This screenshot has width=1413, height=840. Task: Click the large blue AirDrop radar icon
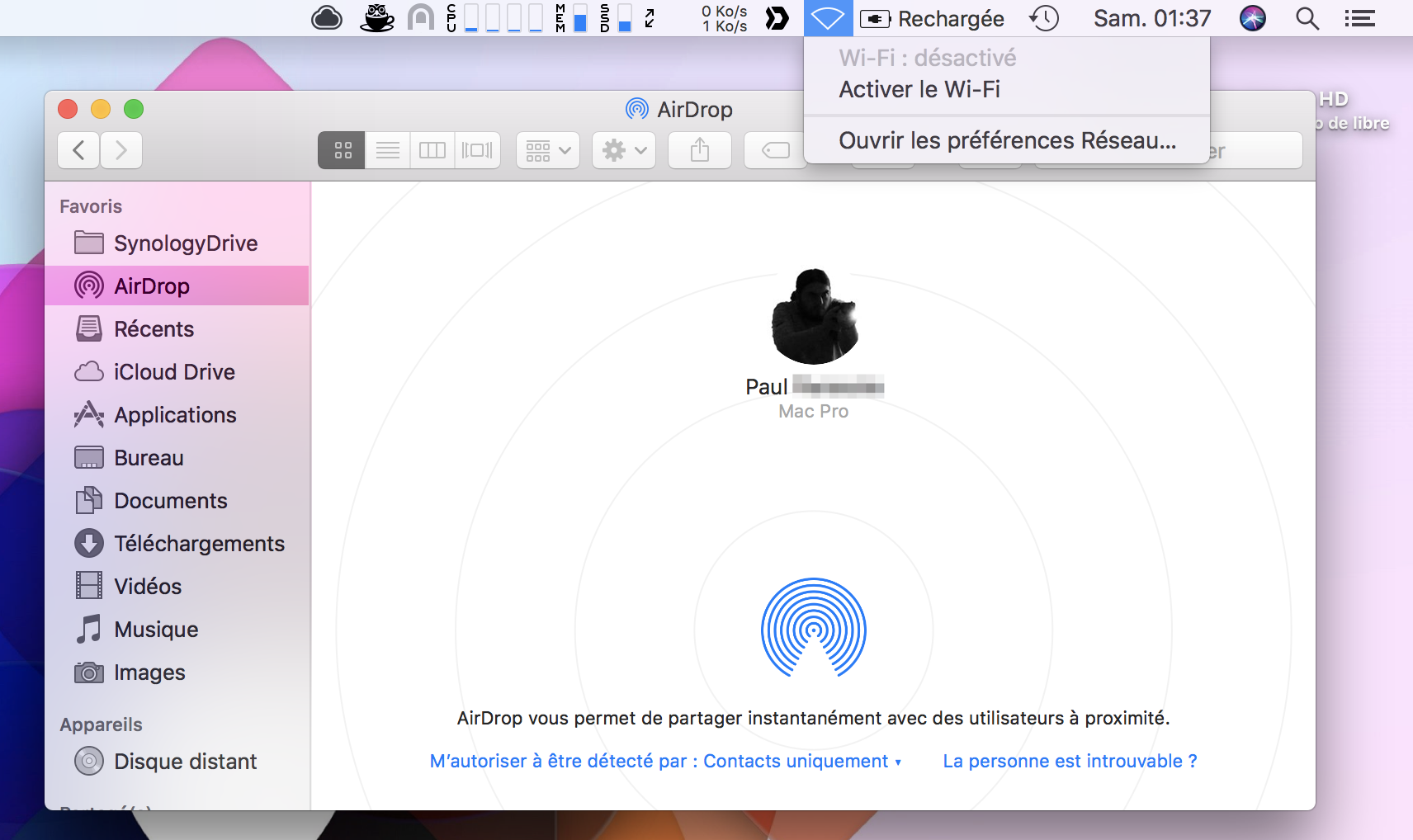pyautogui.click(x=814, y=628)
